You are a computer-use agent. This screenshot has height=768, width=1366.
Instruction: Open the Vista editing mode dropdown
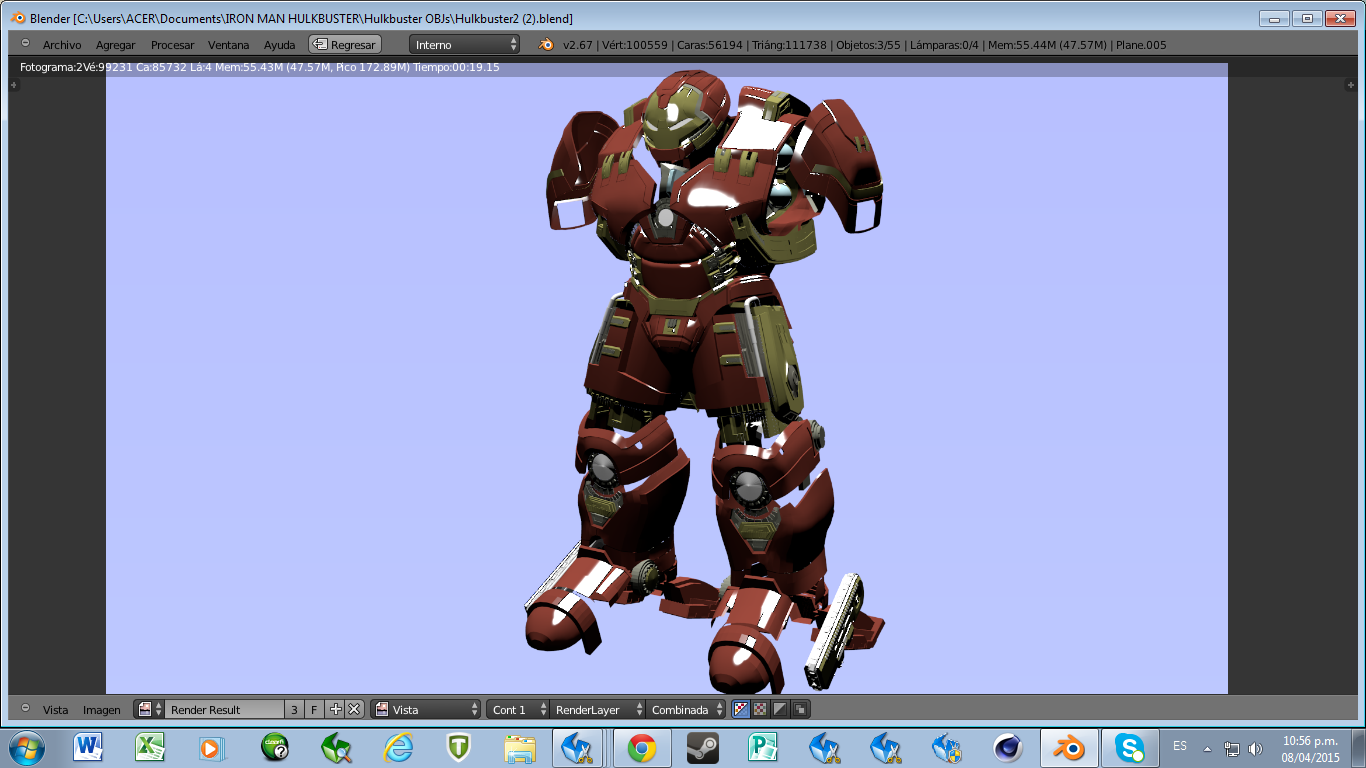pyautogui.click(x=426, y=709)
